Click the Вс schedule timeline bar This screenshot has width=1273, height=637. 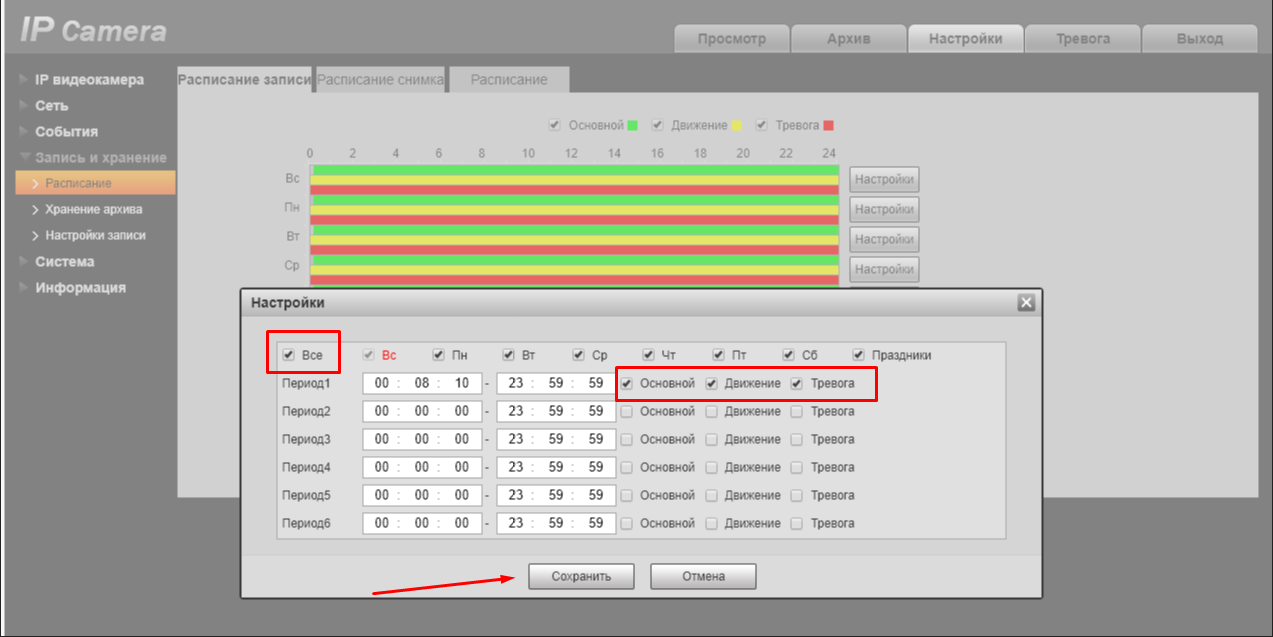(x=574, y=180)
